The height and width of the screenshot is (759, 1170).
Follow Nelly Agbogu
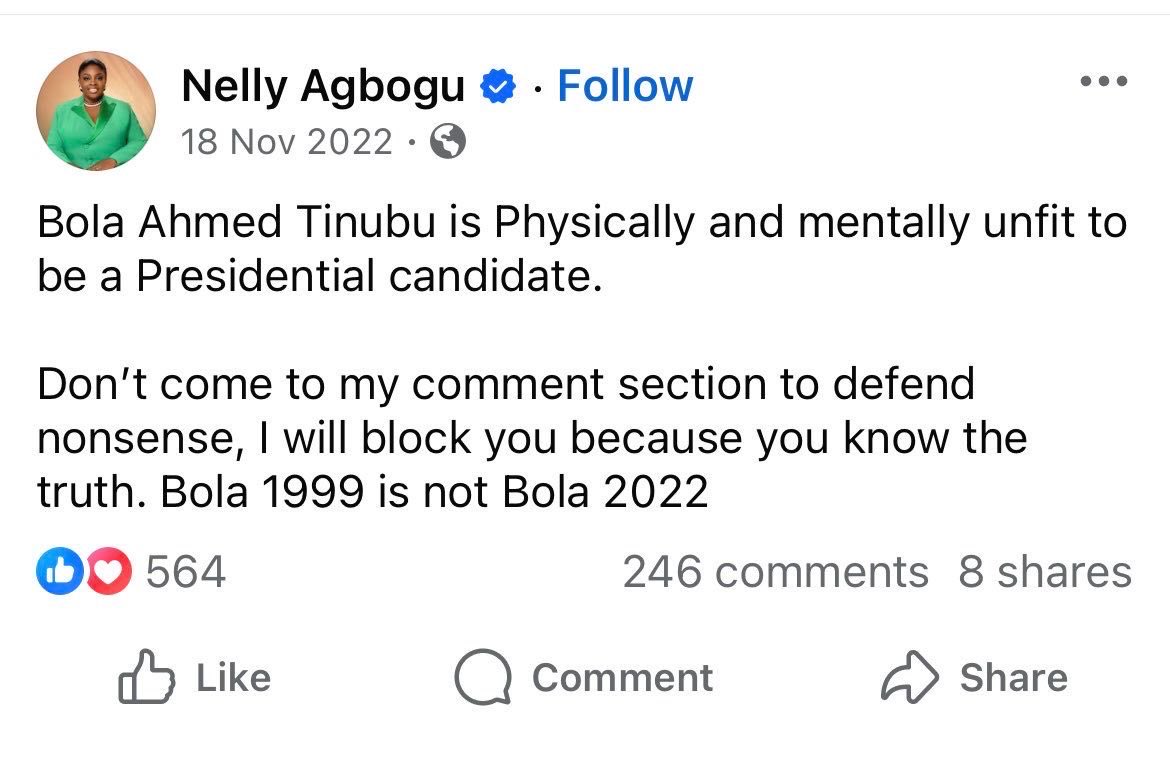(624, 86)
